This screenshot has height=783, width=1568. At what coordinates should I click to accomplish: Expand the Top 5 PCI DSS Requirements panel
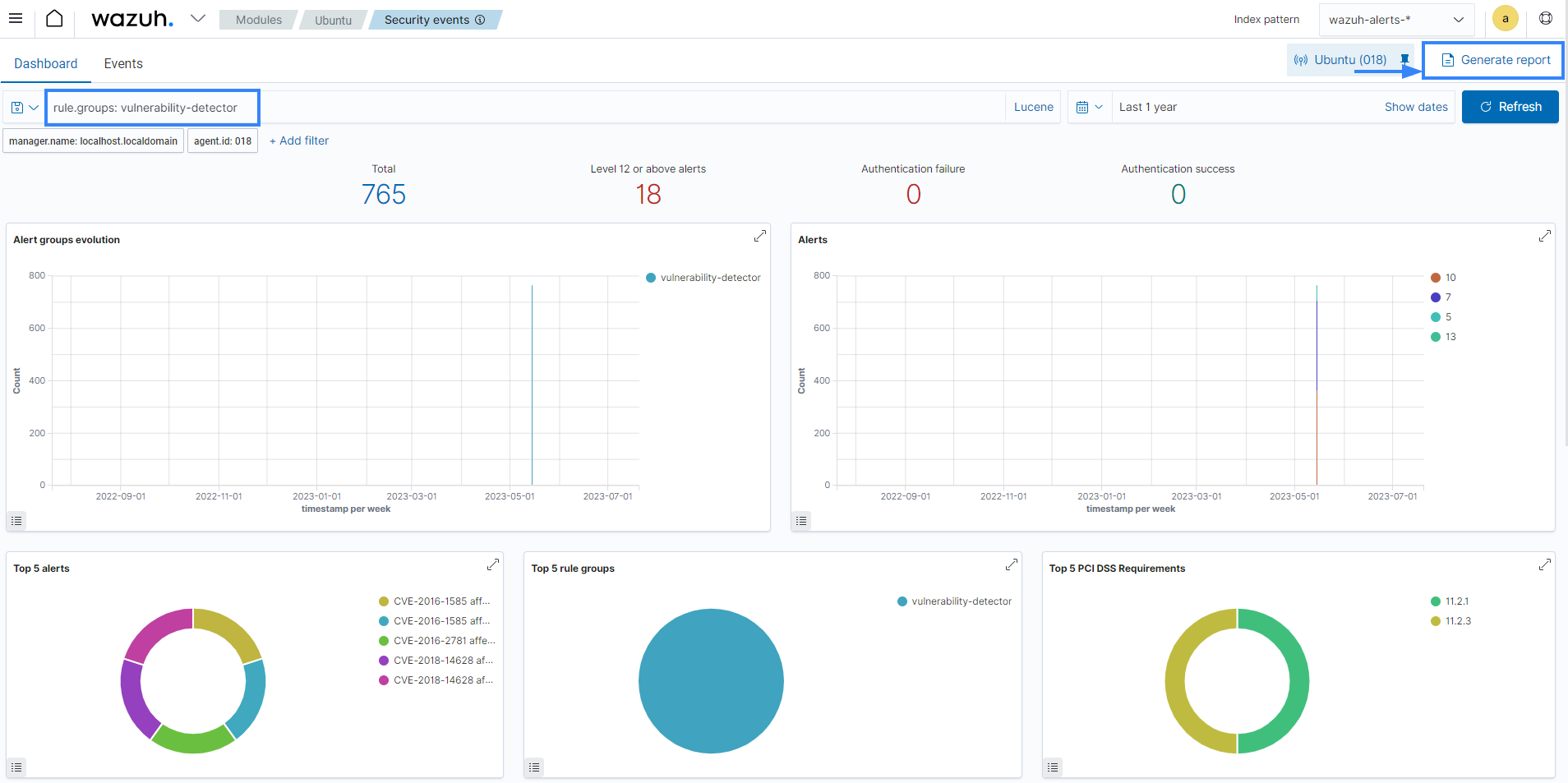coord(1544,565)
